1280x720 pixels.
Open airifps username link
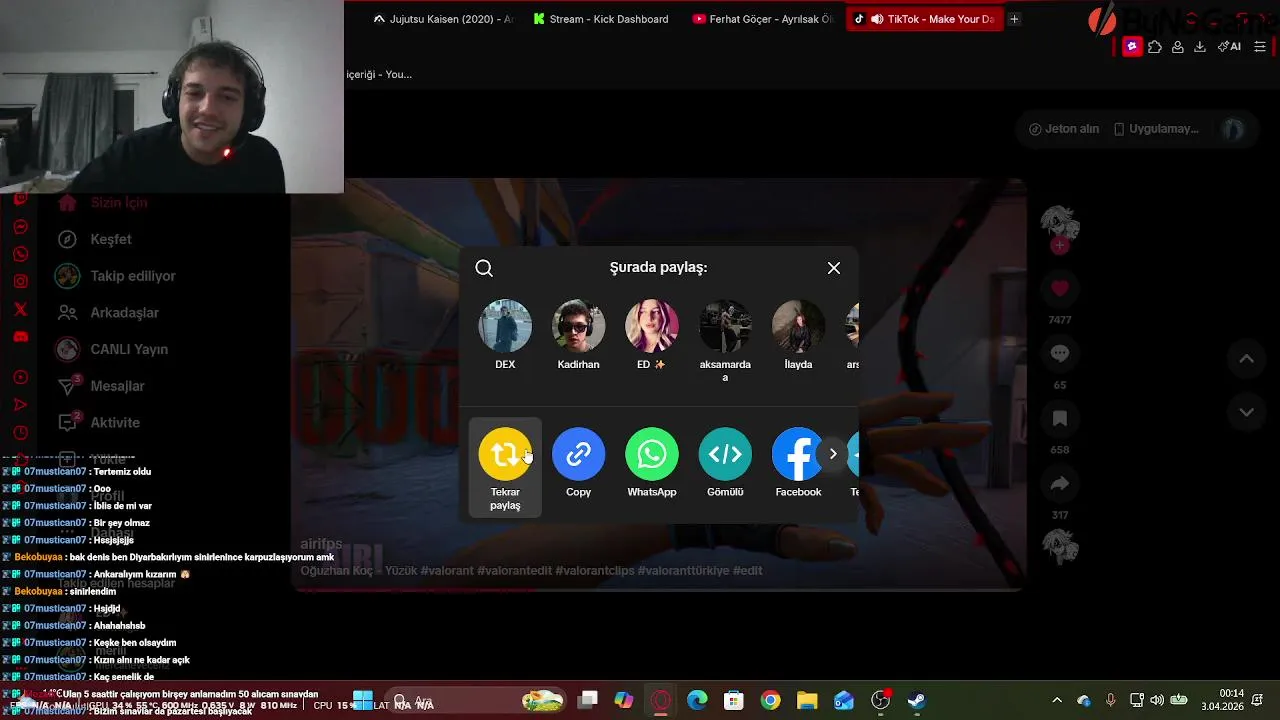[321, 544]
